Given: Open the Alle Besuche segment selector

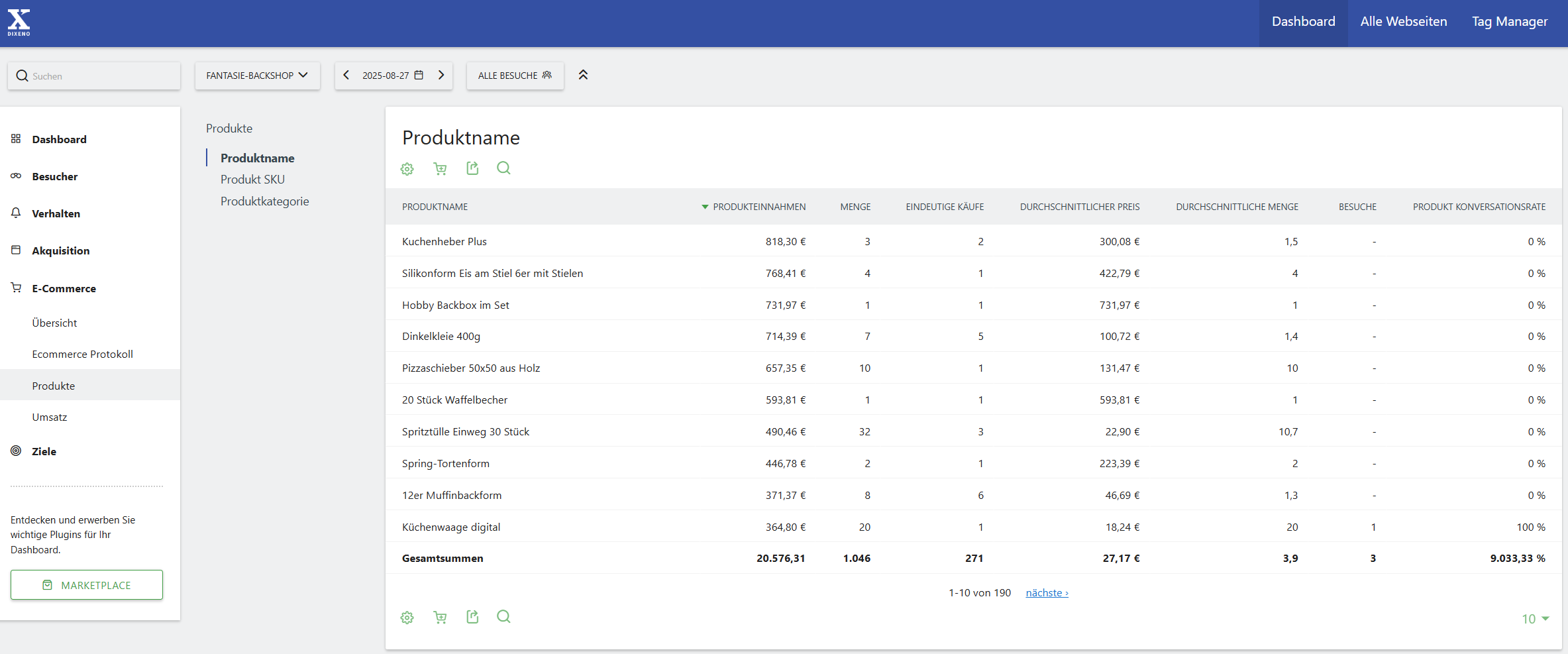Looking at the screenshot, I should pos(515,76).
